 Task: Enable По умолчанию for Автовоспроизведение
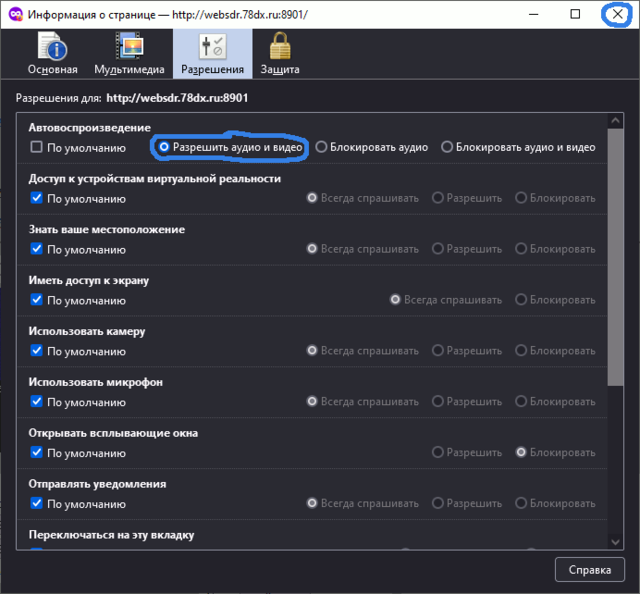[37, 147]
